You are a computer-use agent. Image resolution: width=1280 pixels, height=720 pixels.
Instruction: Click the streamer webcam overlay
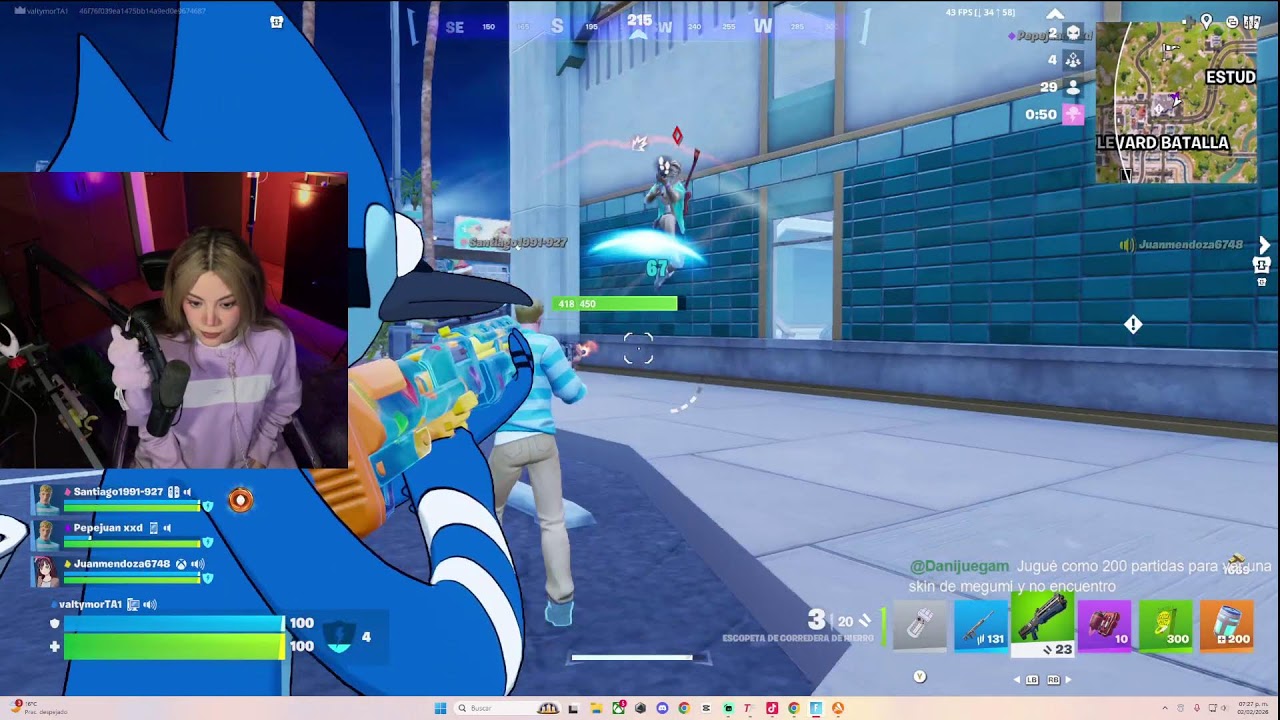click(x=174, y=320)
